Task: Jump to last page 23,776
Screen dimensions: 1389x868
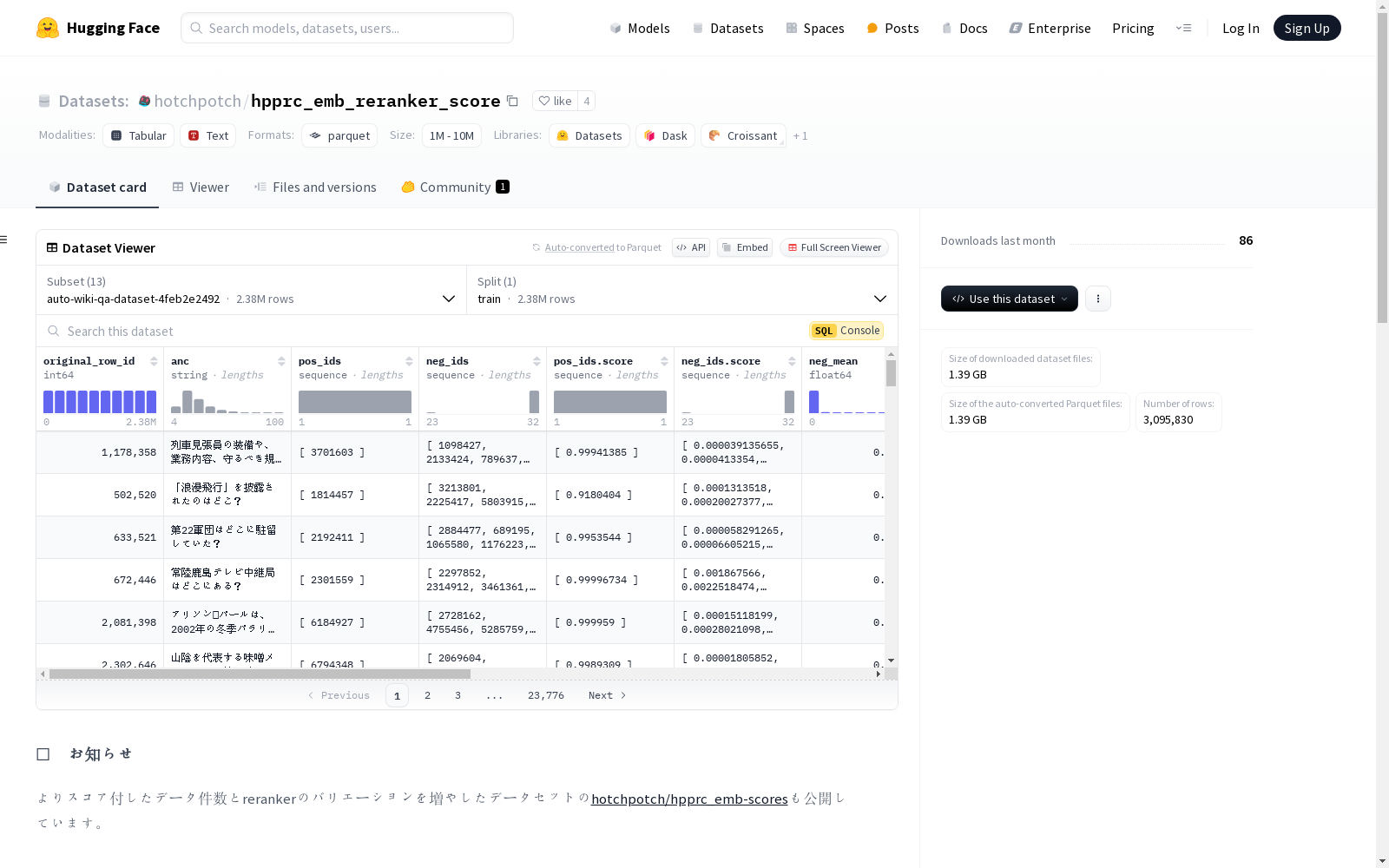Action: (546, 695)
